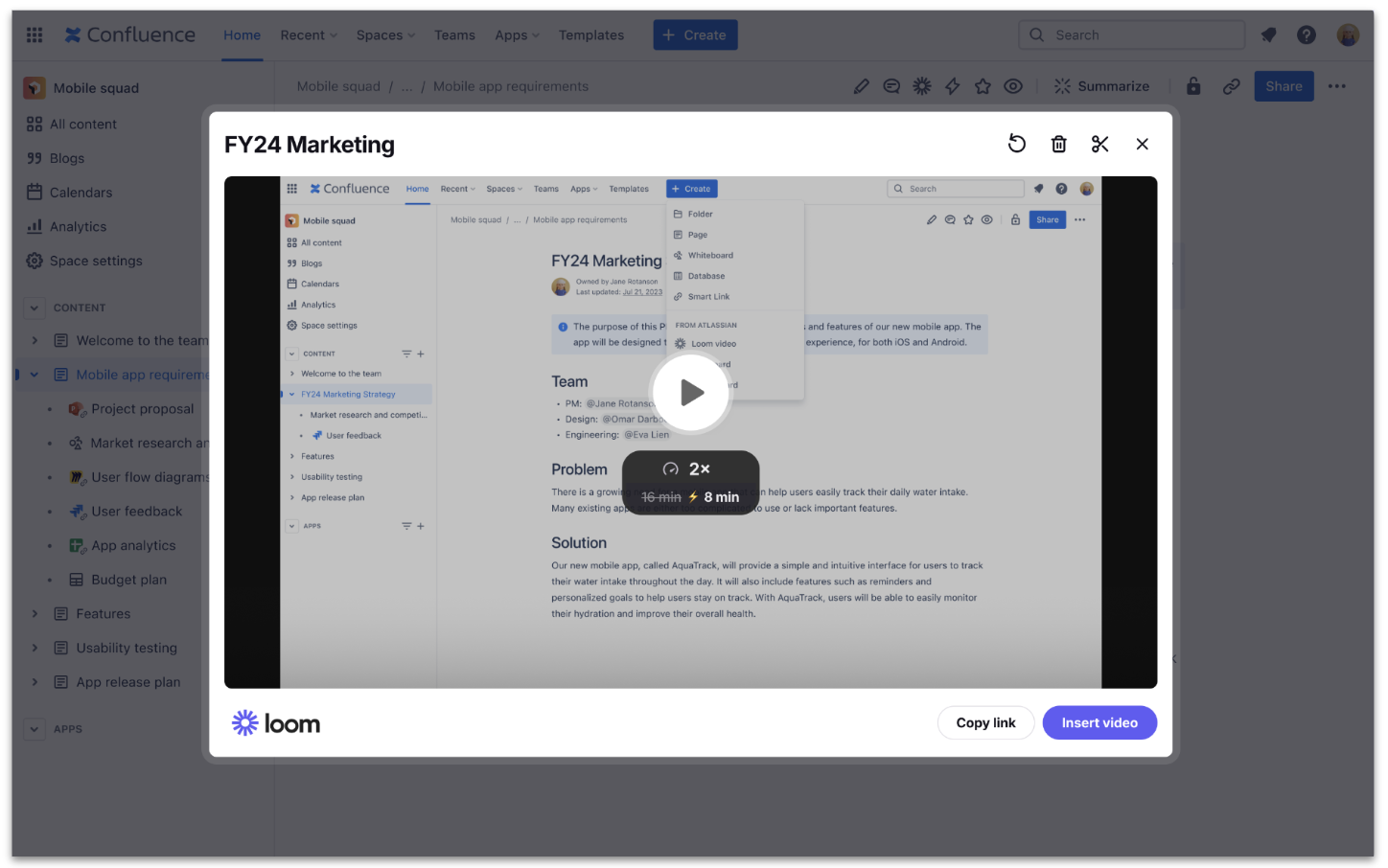Copy a link to the Loom video

[985, 722]
